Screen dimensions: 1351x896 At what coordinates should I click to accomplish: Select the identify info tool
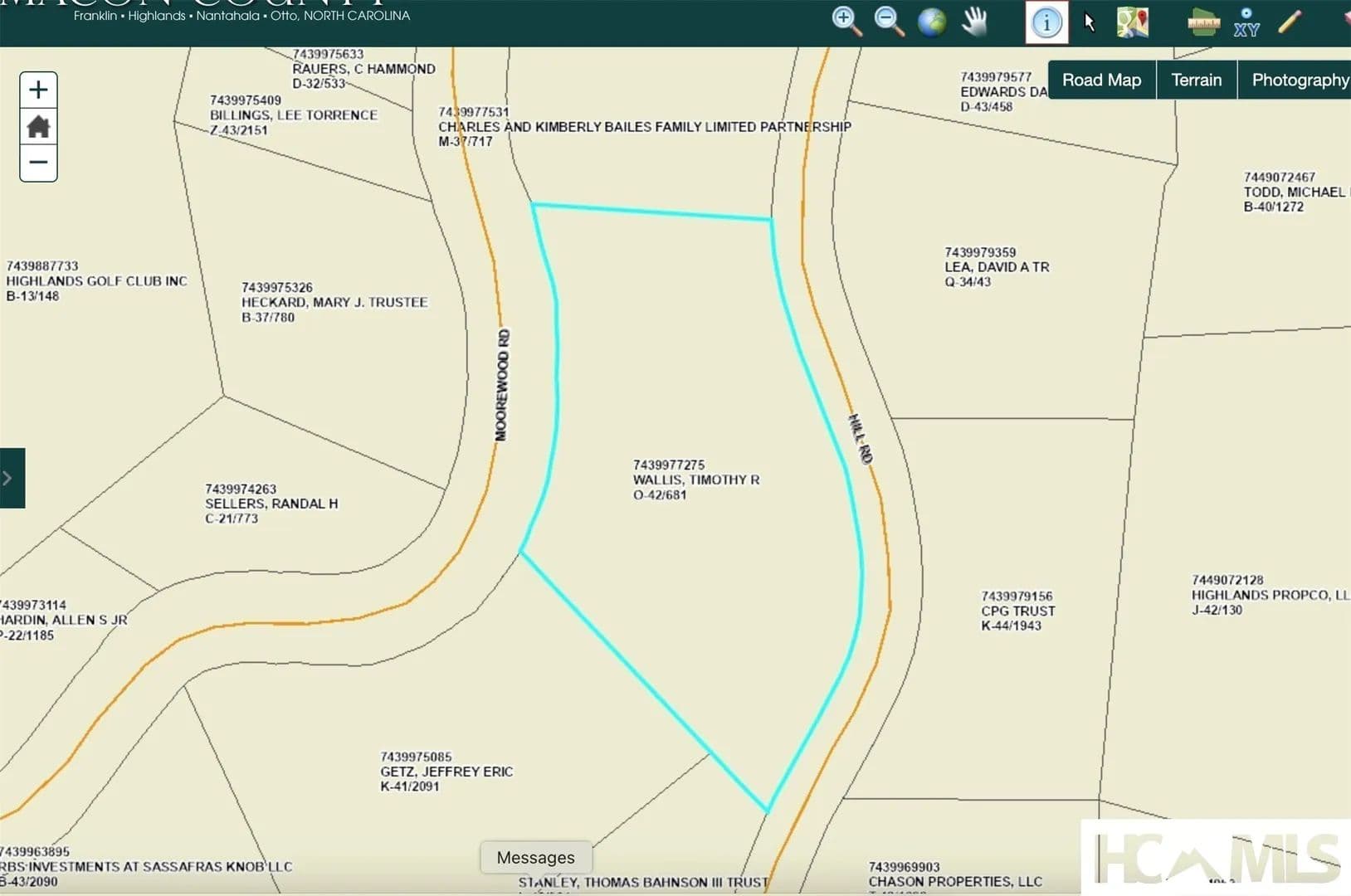click(x=1046, y=22)
